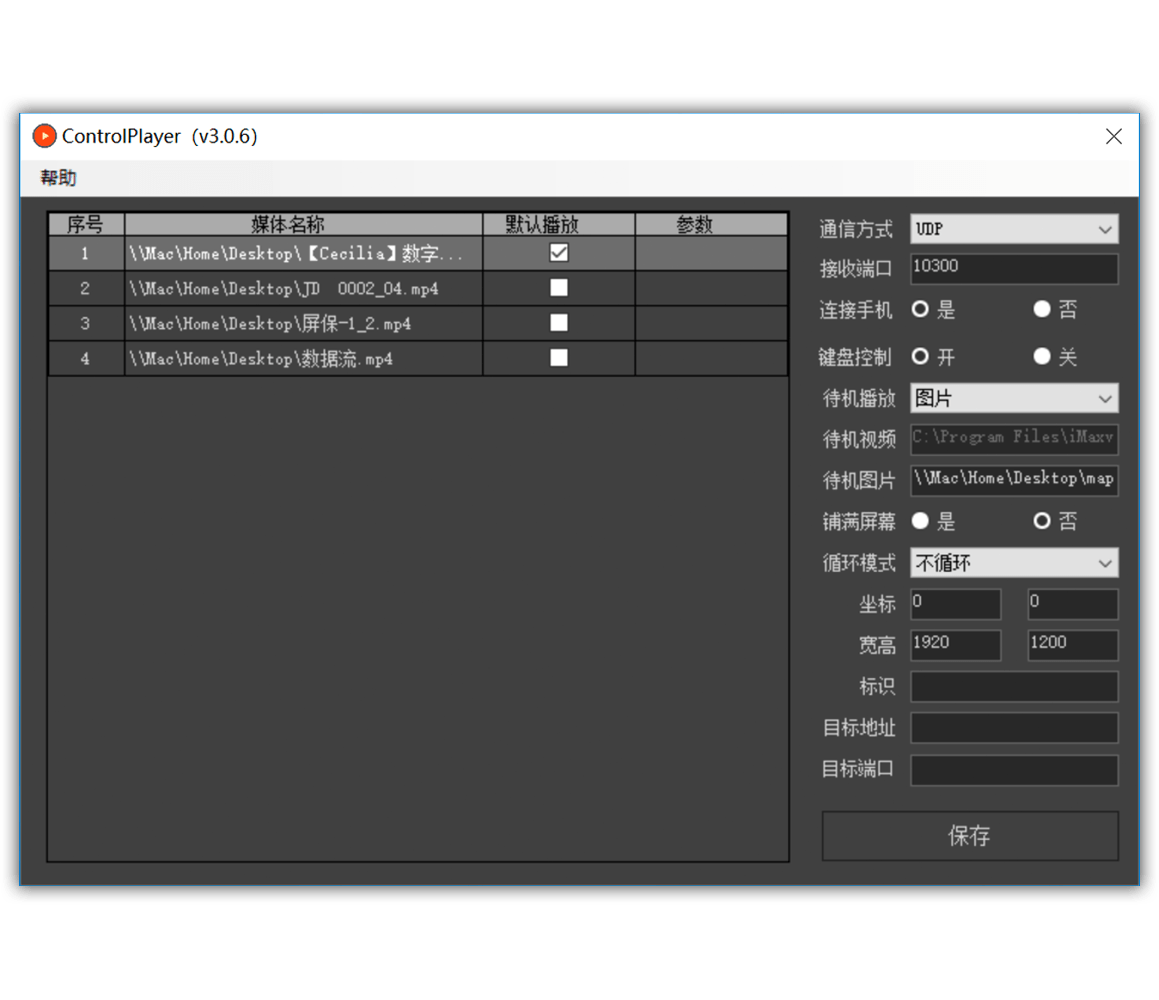The image size is (1159, 1000).
Task: Select 否 for 连接手机
Action: pos(1041,309)
